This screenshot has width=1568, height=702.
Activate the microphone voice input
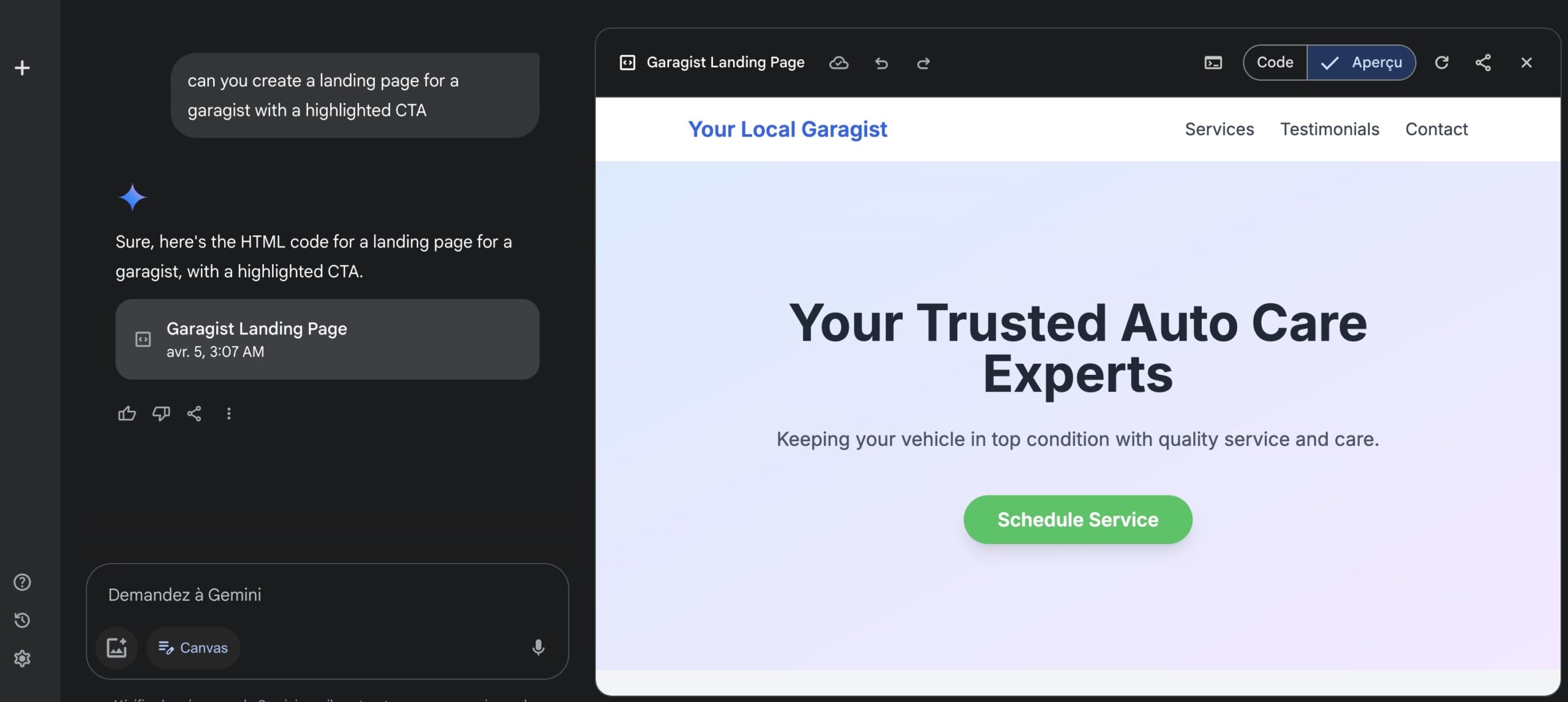pos(538,647)
